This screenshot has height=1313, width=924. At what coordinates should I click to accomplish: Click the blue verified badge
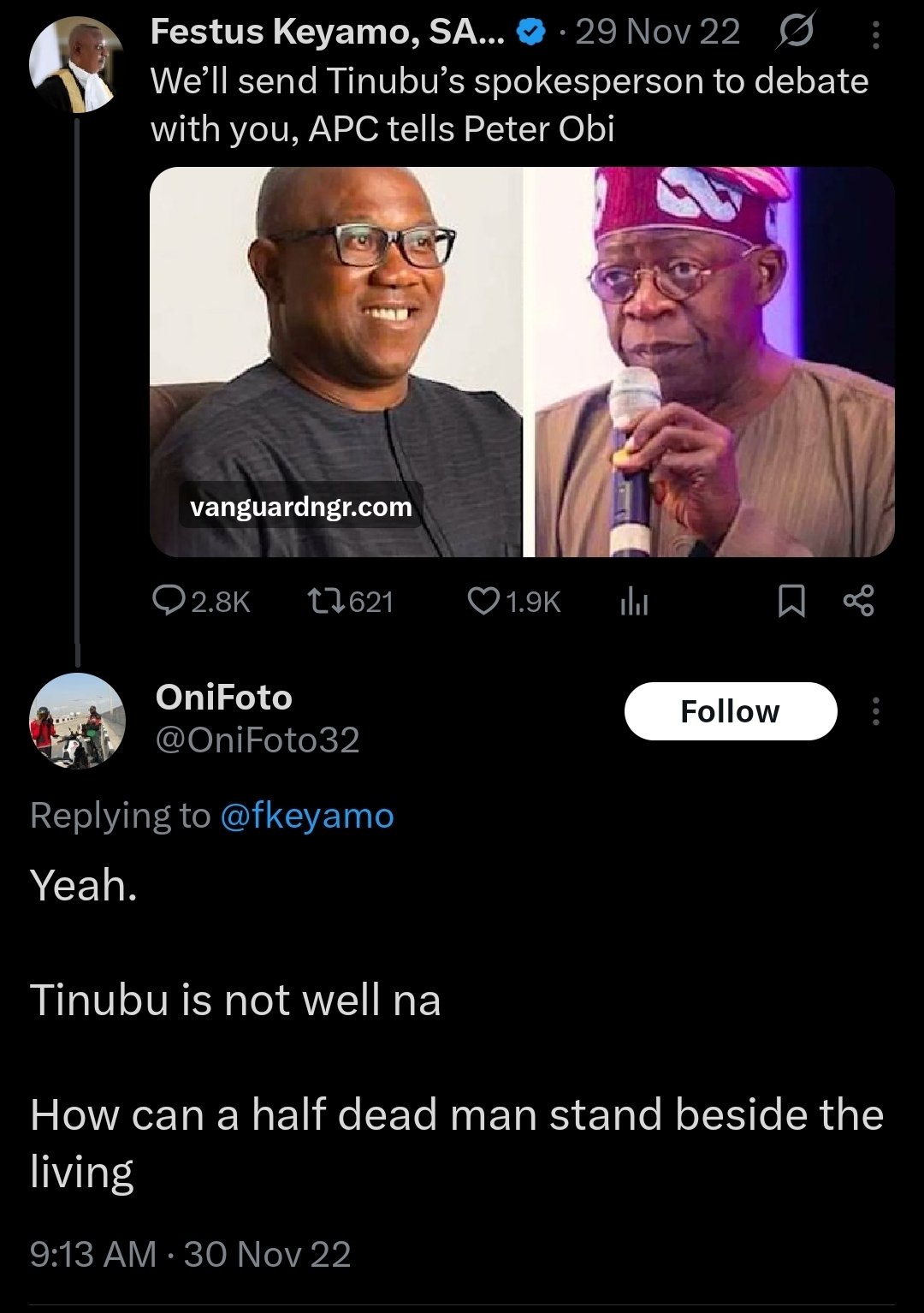(534, 33)
